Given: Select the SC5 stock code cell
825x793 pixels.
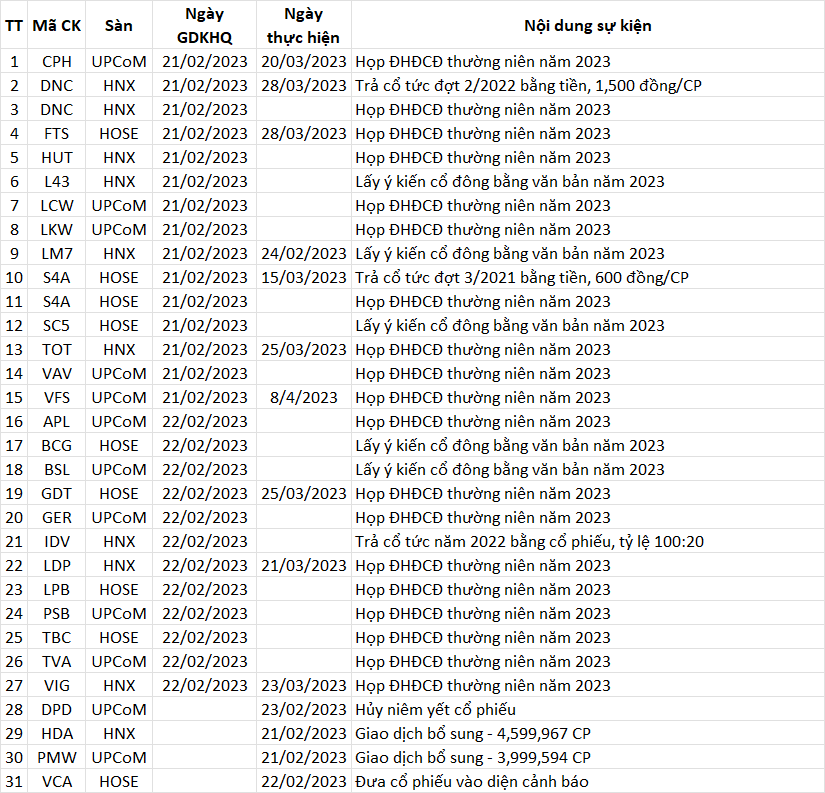Looking at the screenshot, I should click(56, 326).
